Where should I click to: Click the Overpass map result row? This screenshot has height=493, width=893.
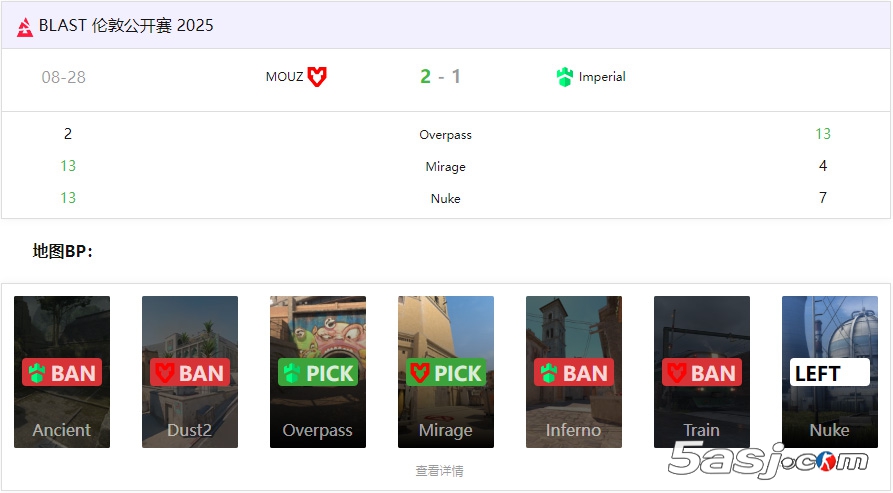[x=446, y=134]
